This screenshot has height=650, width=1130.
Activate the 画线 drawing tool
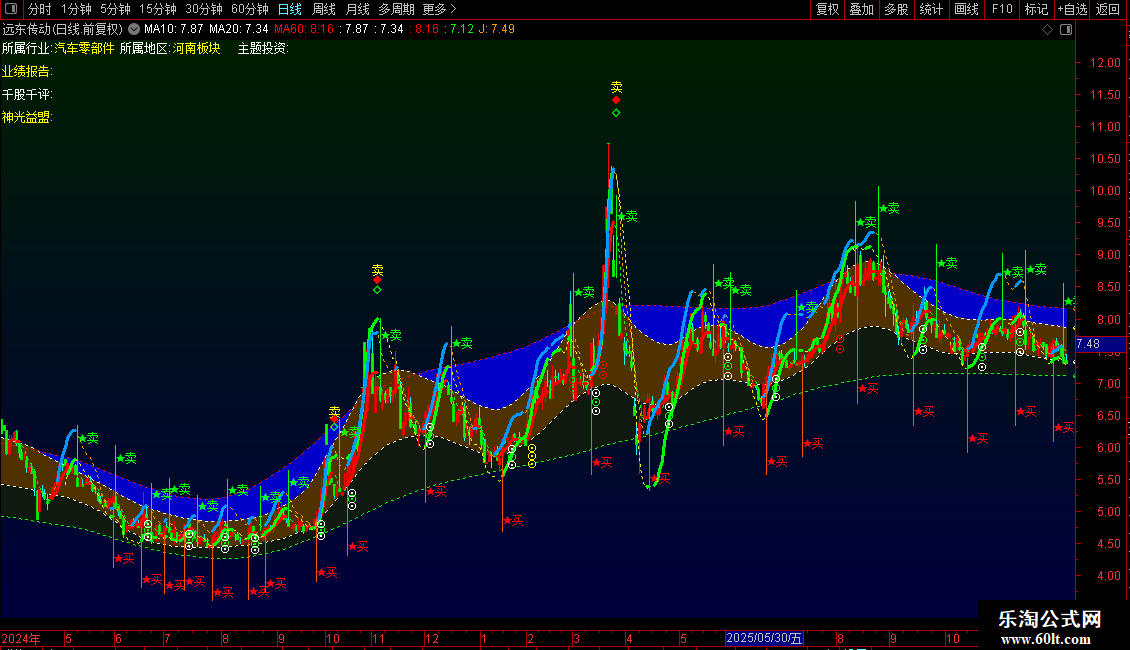tap(966, 9)
